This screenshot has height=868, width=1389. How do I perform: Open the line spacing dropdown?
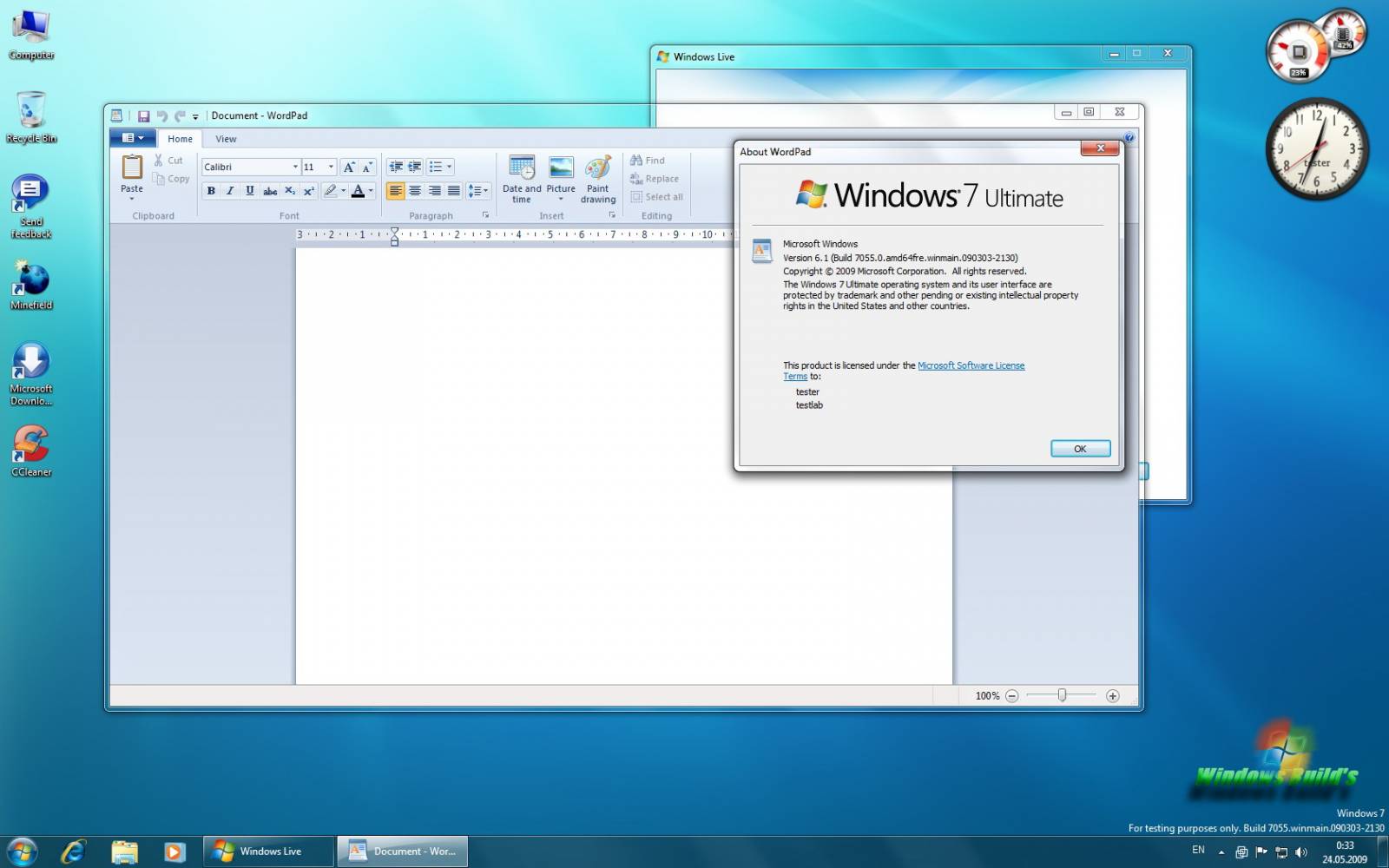click(x=478, y=191)
